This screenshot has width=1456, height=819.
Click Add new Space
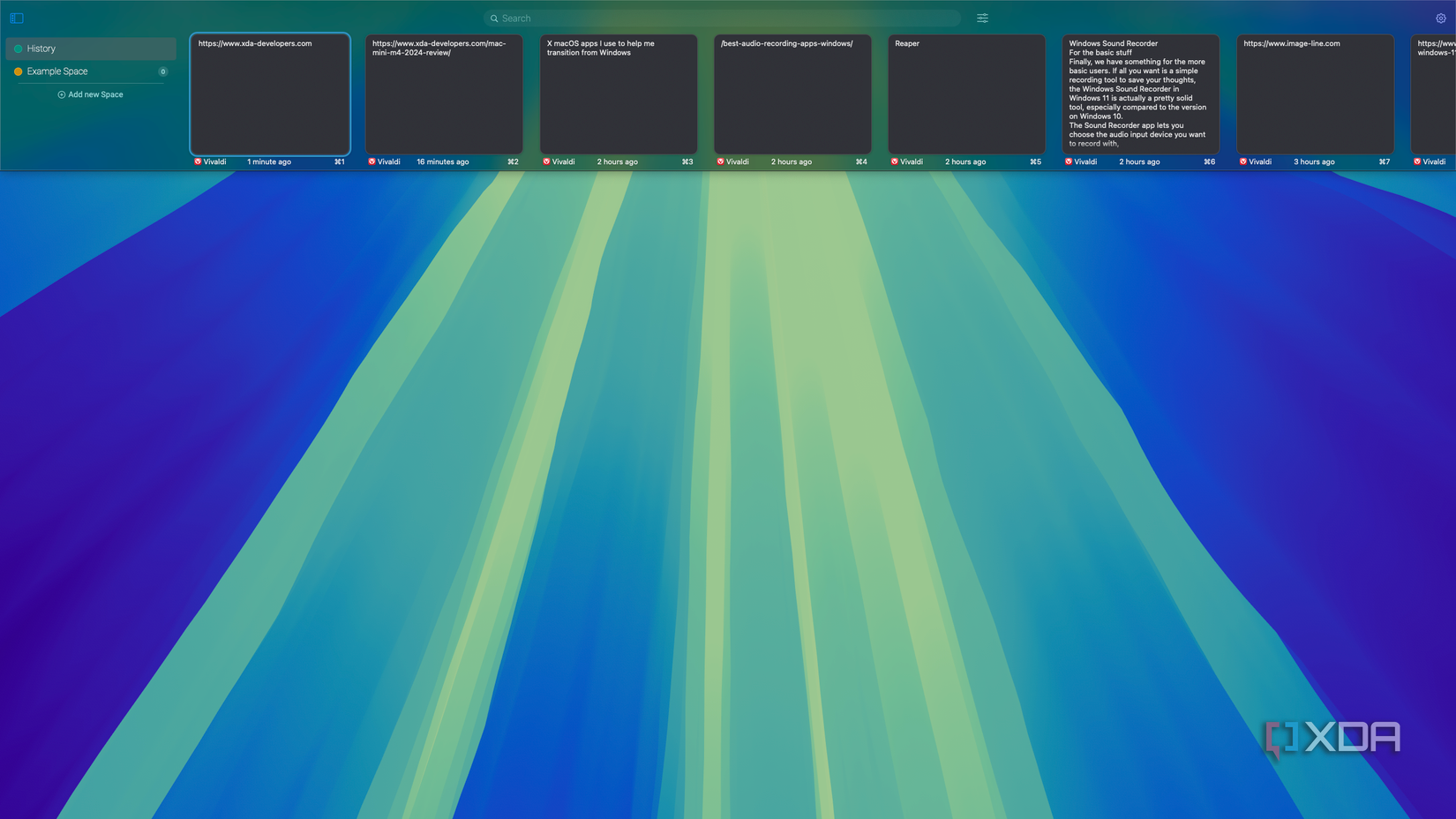click(95, 94)
